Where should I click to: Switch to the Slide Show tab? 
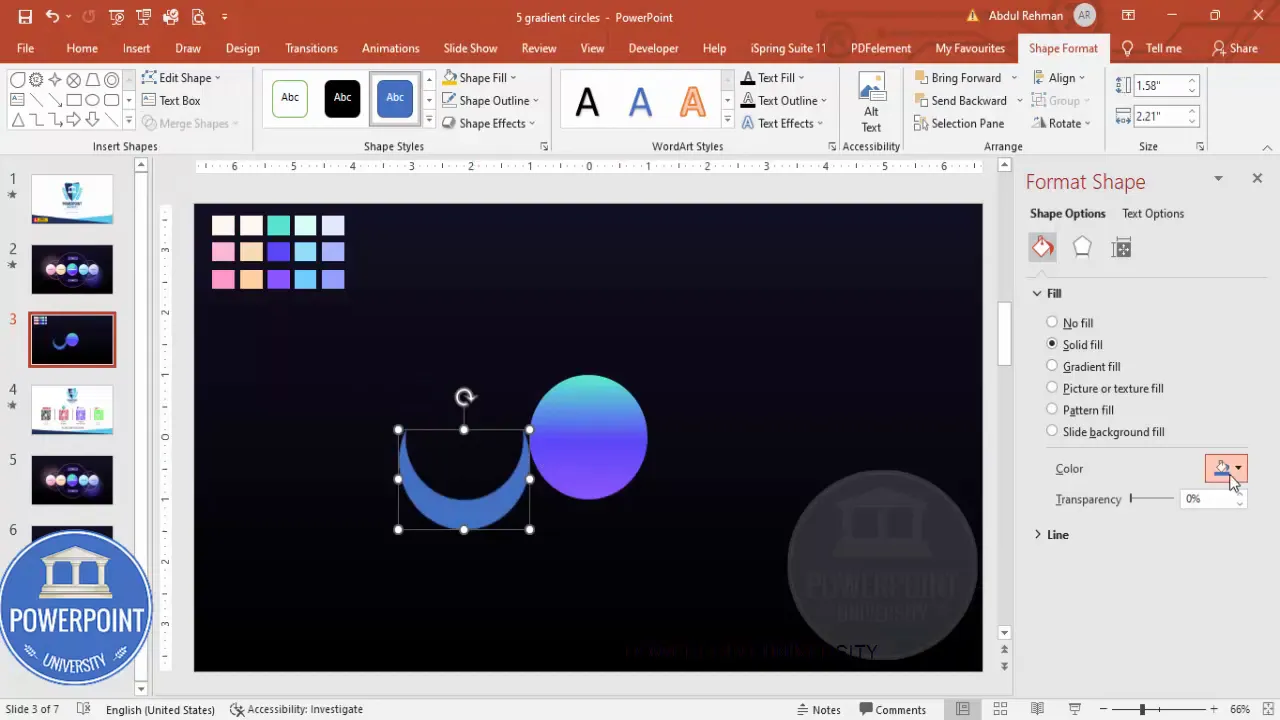click(470, 48)
